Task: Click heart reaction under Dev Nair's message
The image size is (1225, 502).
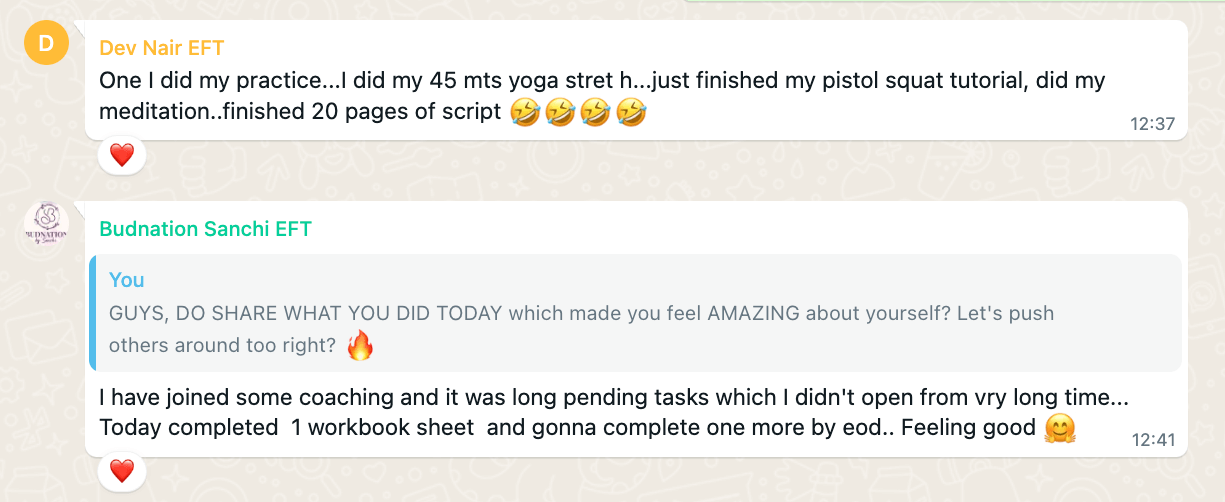Action: (122, 155)
